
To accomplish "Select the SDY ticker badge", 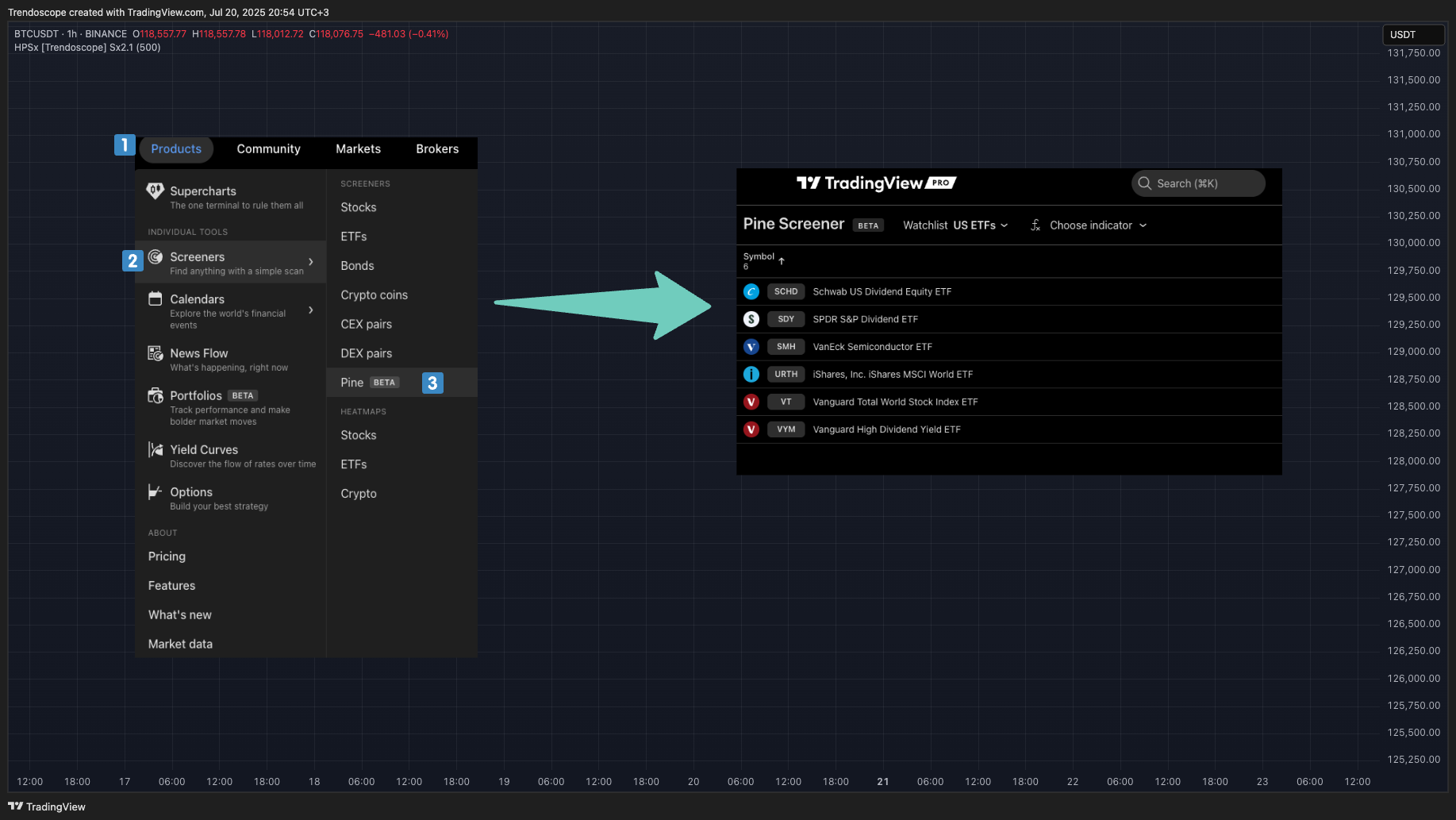I will tap(786, 319).
